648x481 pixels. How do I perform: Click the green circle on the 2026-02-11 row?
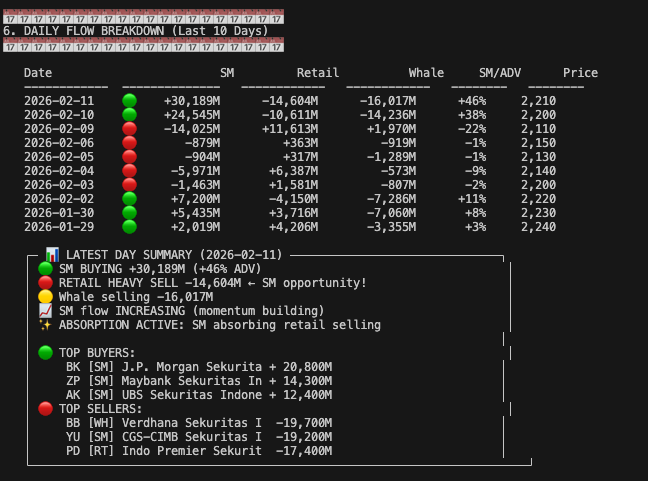click(129, 101)
